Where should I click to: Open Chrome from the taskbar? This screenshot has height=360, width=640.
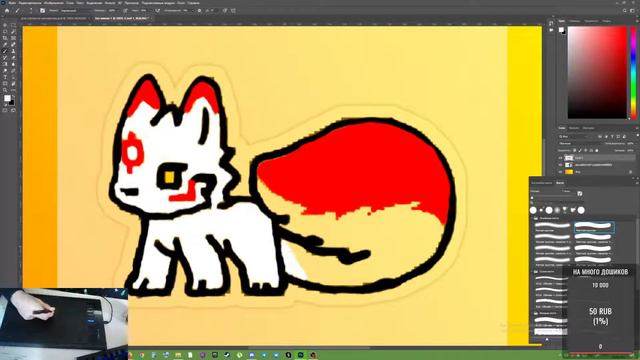click(142, 355)
